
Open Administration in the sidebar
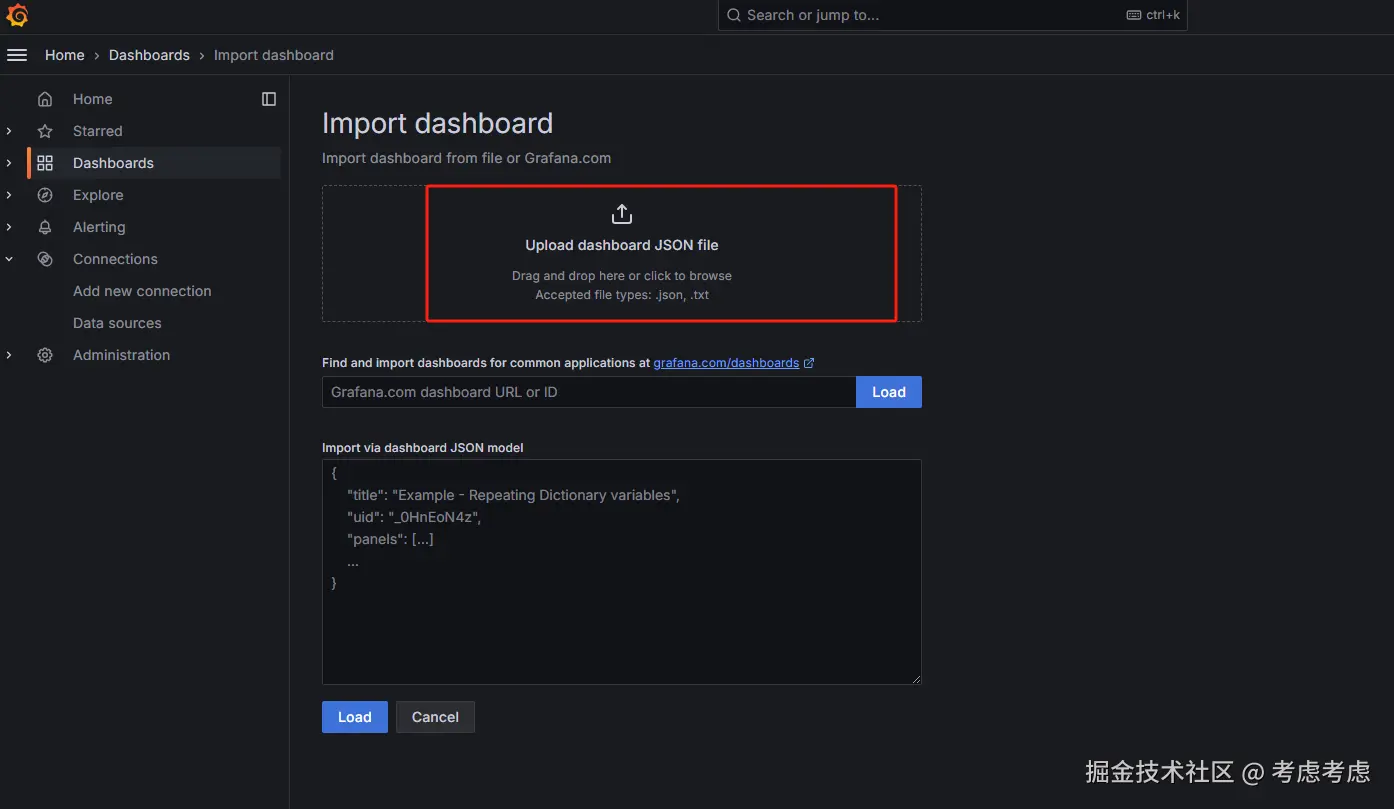click(x=121, y=355)
